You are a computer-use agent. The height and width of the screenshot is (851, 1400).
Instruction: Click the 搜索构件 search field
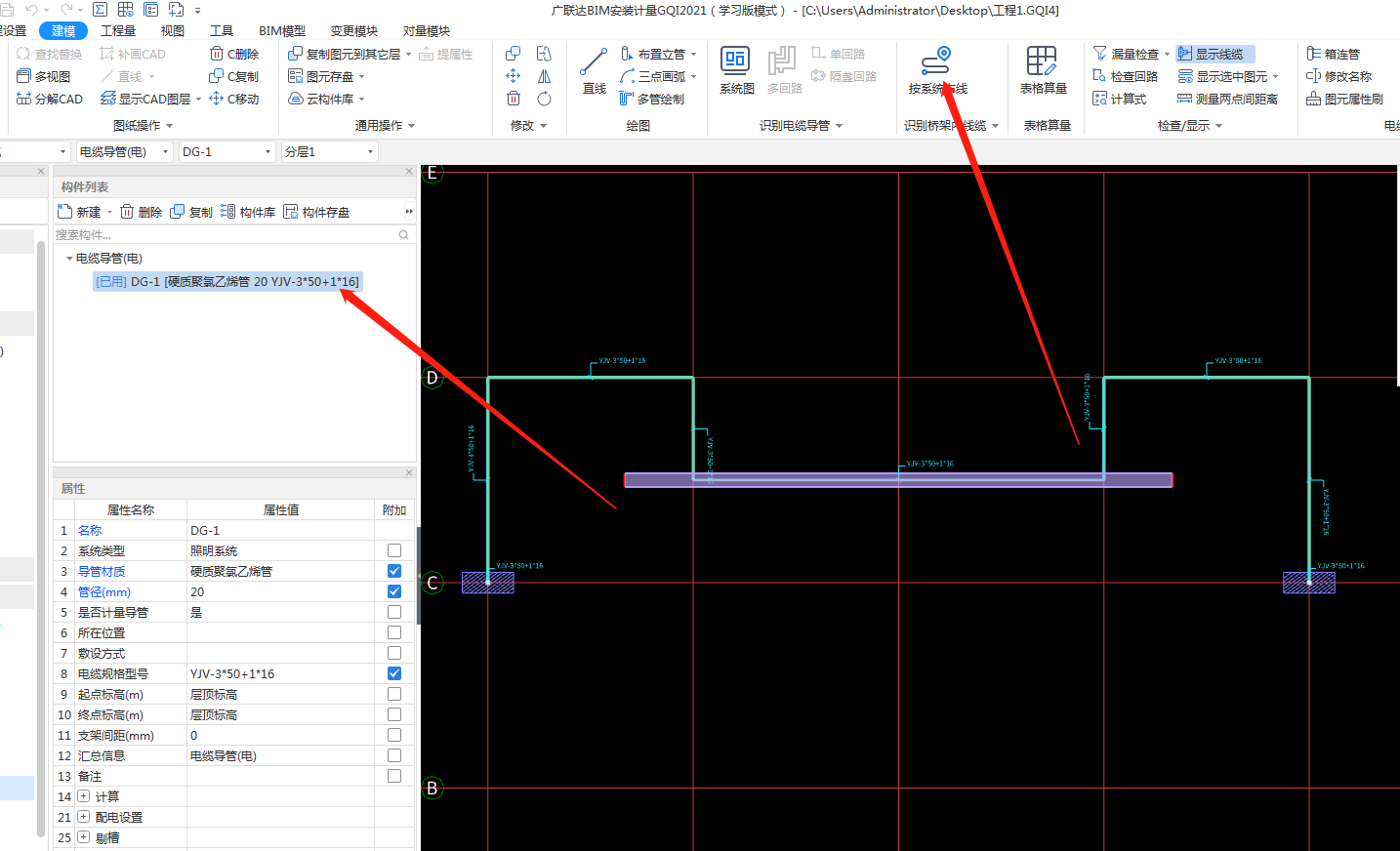pyautogui.click(x=233, y=235)
